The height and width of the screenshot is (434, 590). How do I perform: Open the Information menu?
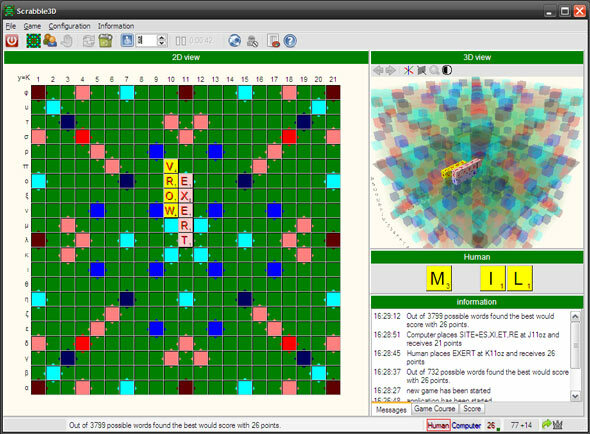[116, 26]
